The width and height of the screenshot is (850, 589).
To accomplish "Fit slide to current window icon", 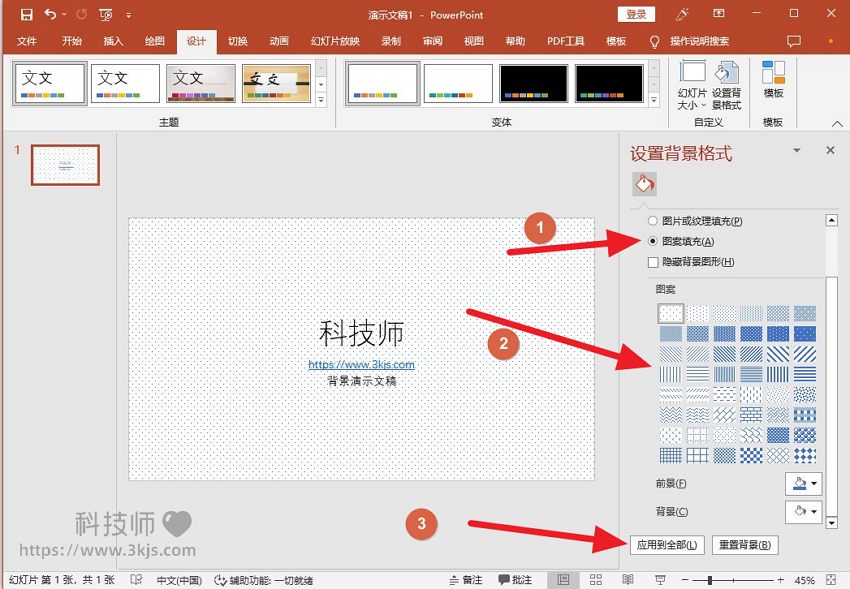I will (830, 580).
